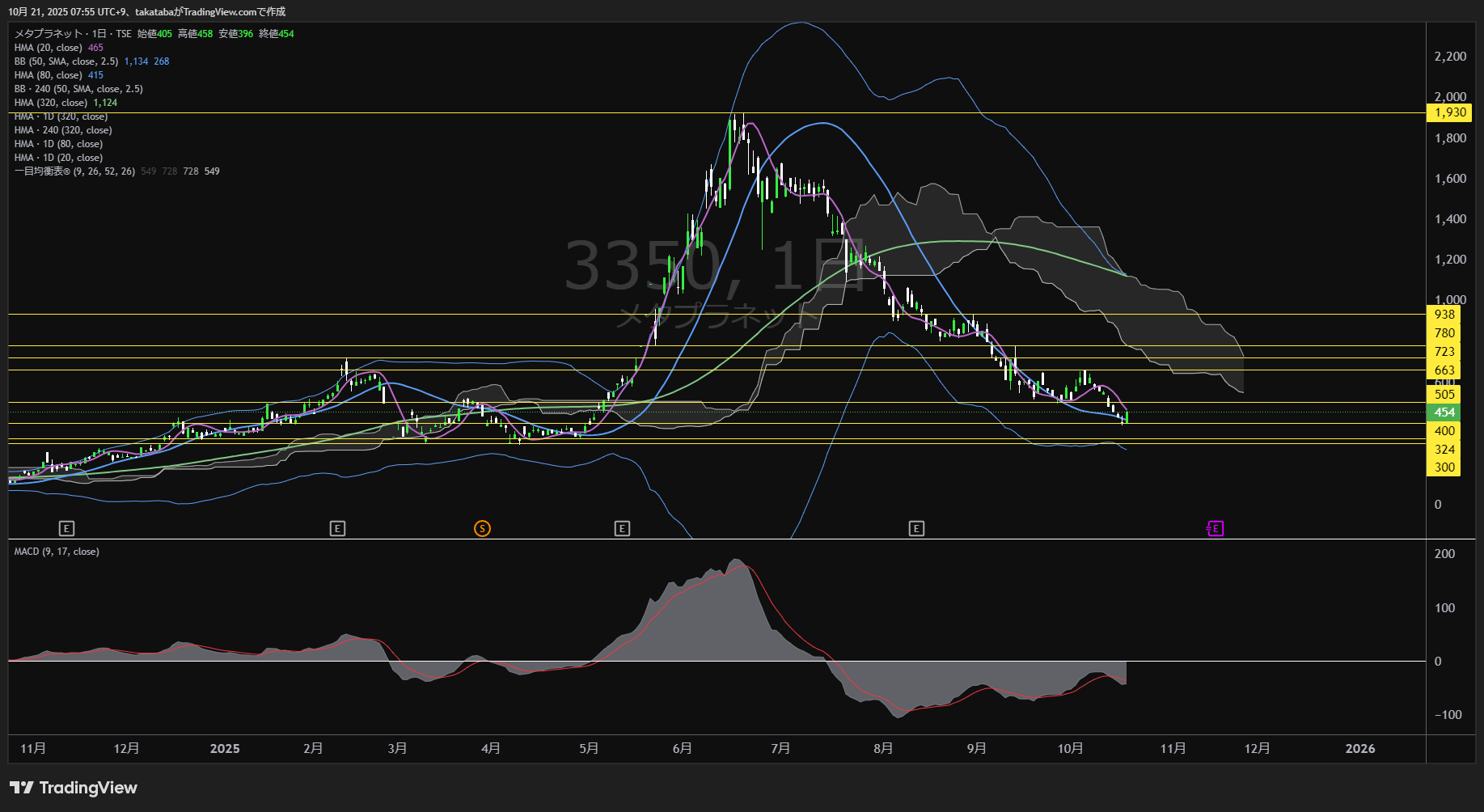Select the HMA · 240 (320, close) legend
The height and width of the screenshot is (812, 1484).
[x=63, y=130]
